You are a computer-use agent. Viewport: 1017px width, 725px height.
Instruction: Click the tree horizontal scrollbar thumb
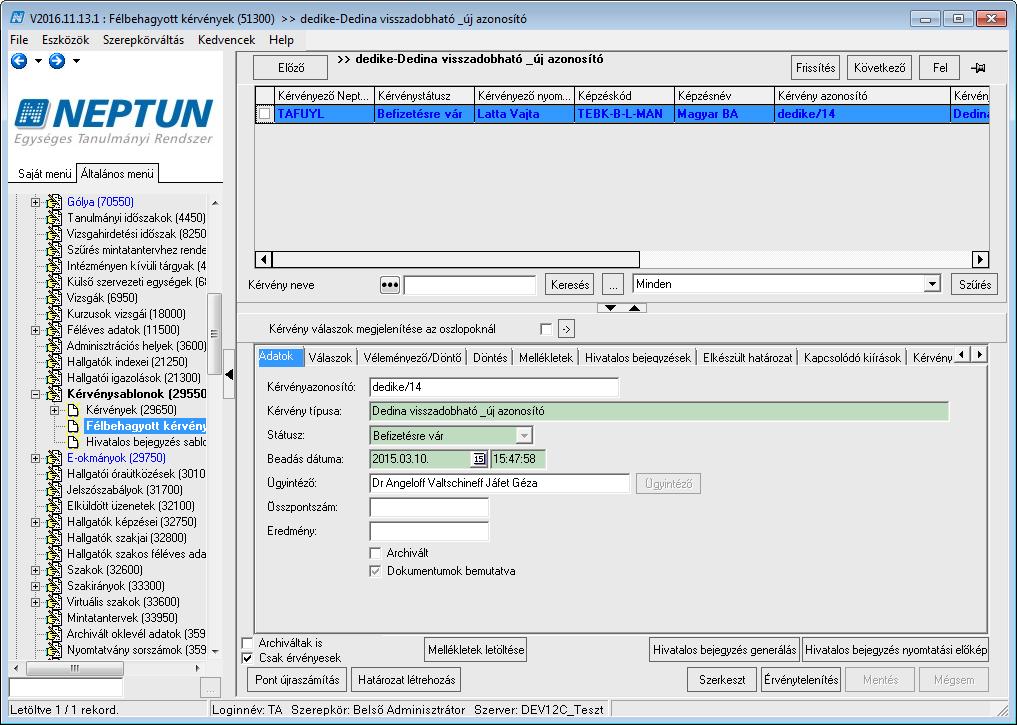click(x=75, y=668)
